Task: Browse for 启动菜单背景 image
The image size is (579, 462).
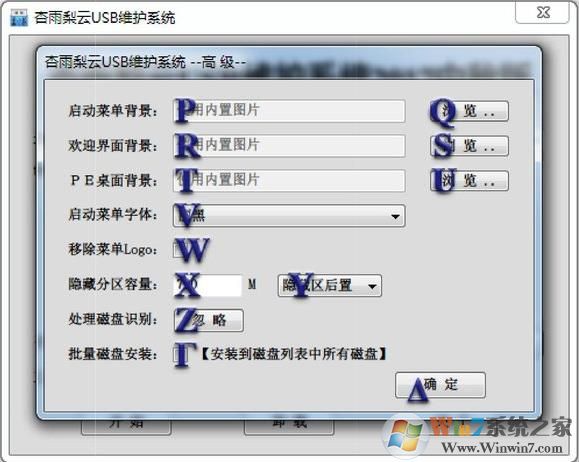Action: pyautogui.click(x=469, y=111)
